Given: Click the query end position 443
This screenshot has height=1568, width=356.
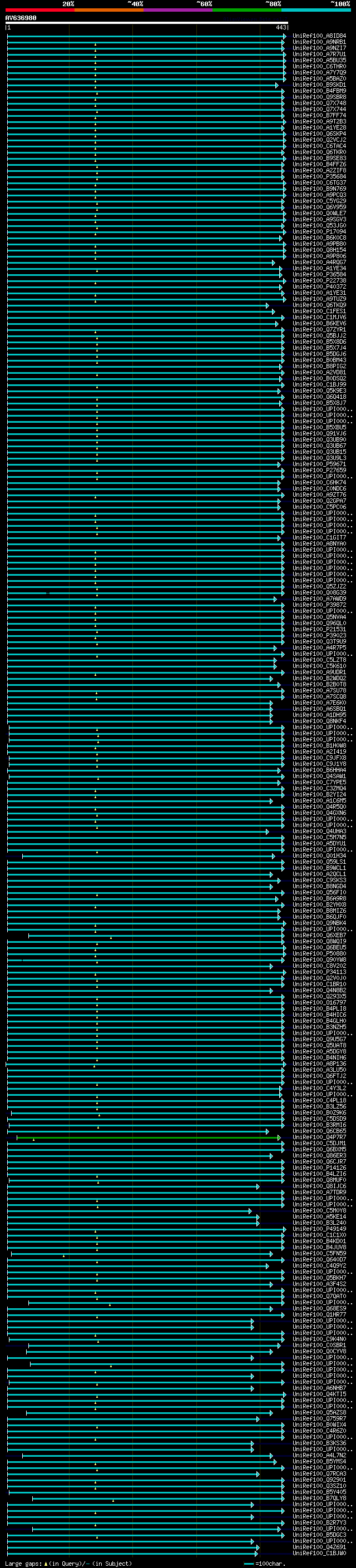Looking at the screenshot, I should [x=280, y=27].
